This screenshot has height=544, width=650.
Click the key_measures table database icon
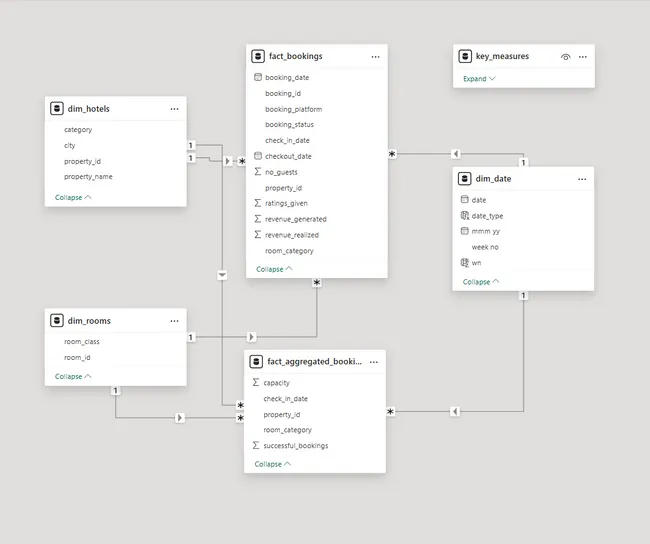[465, 56]
